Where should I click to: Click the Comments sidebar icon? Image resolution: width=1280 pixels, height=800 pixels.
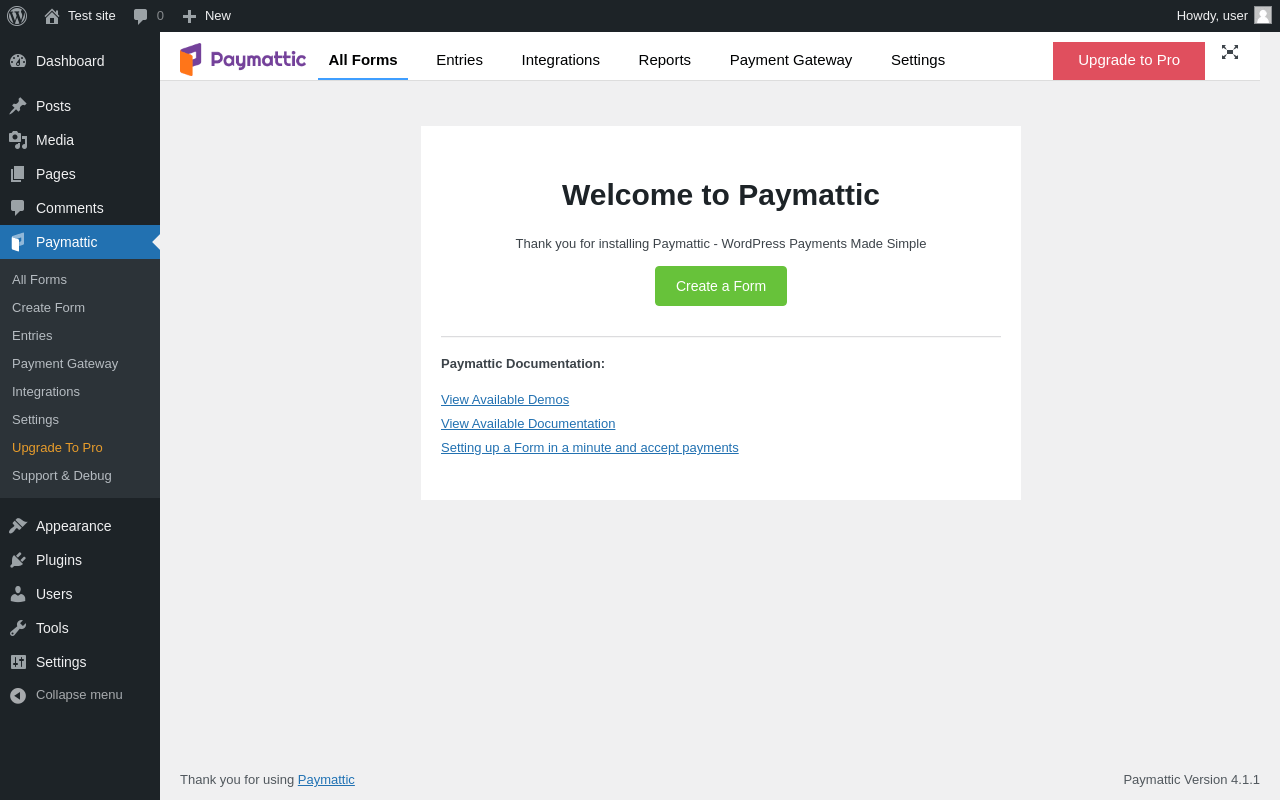pos(18,208)
